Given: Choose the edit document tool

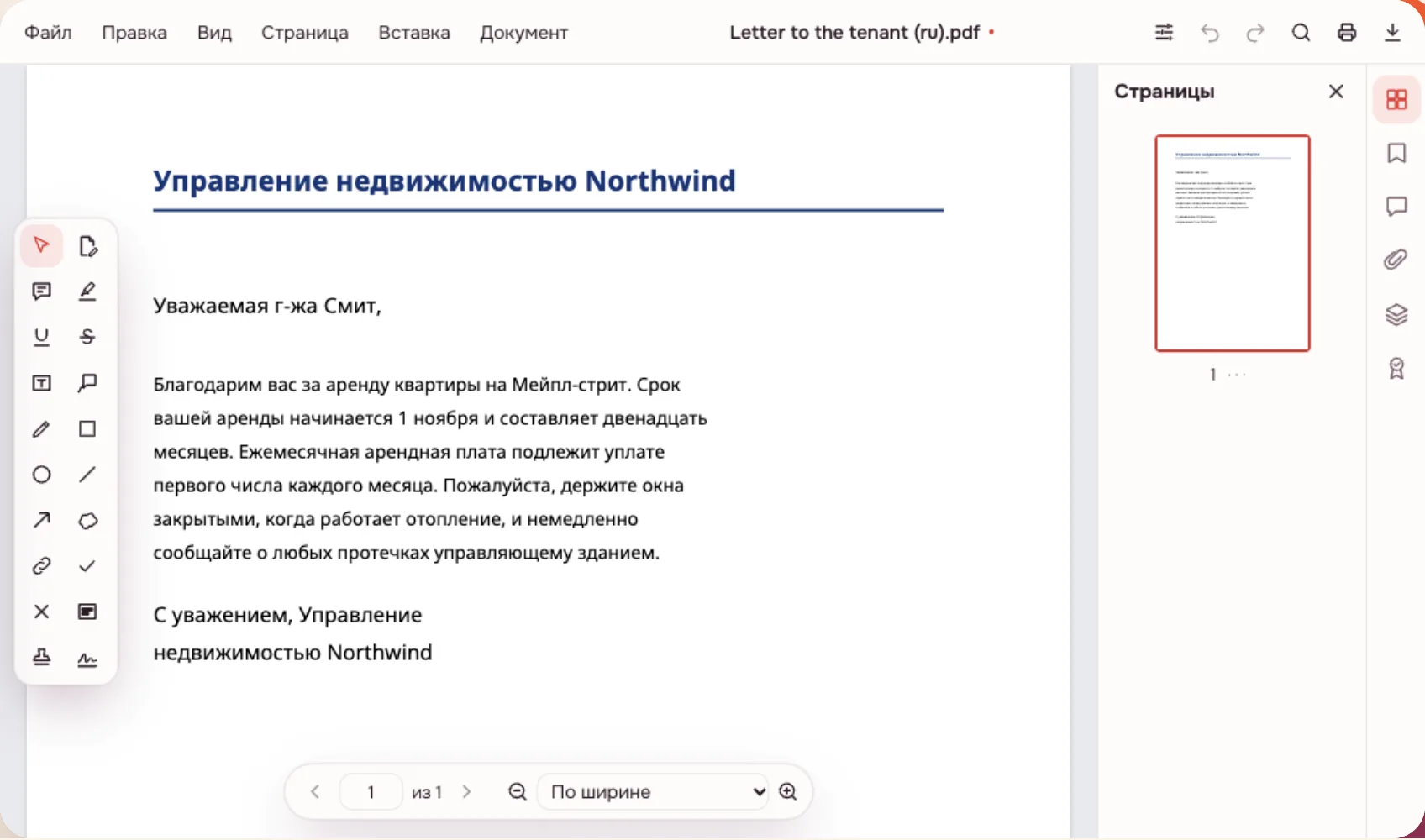Looking at the screenshot, I should coord(87,245).
